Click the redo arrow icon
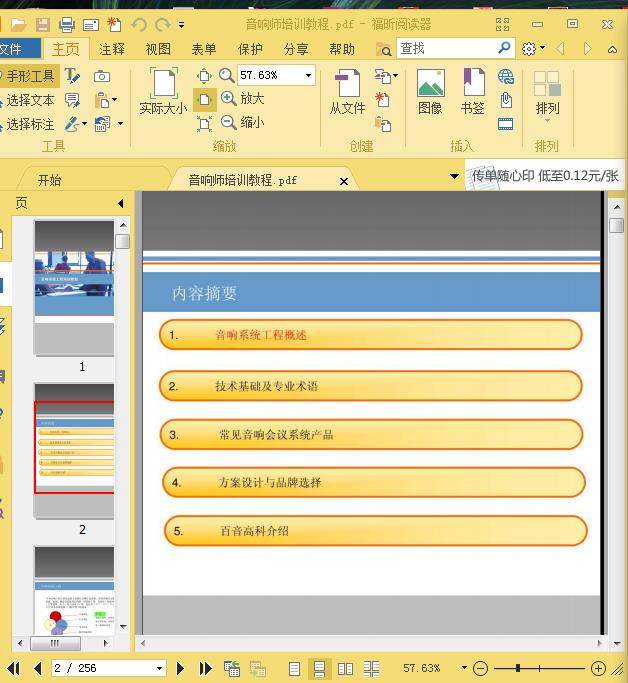This screenshot has width=628, height=683. 162,24
